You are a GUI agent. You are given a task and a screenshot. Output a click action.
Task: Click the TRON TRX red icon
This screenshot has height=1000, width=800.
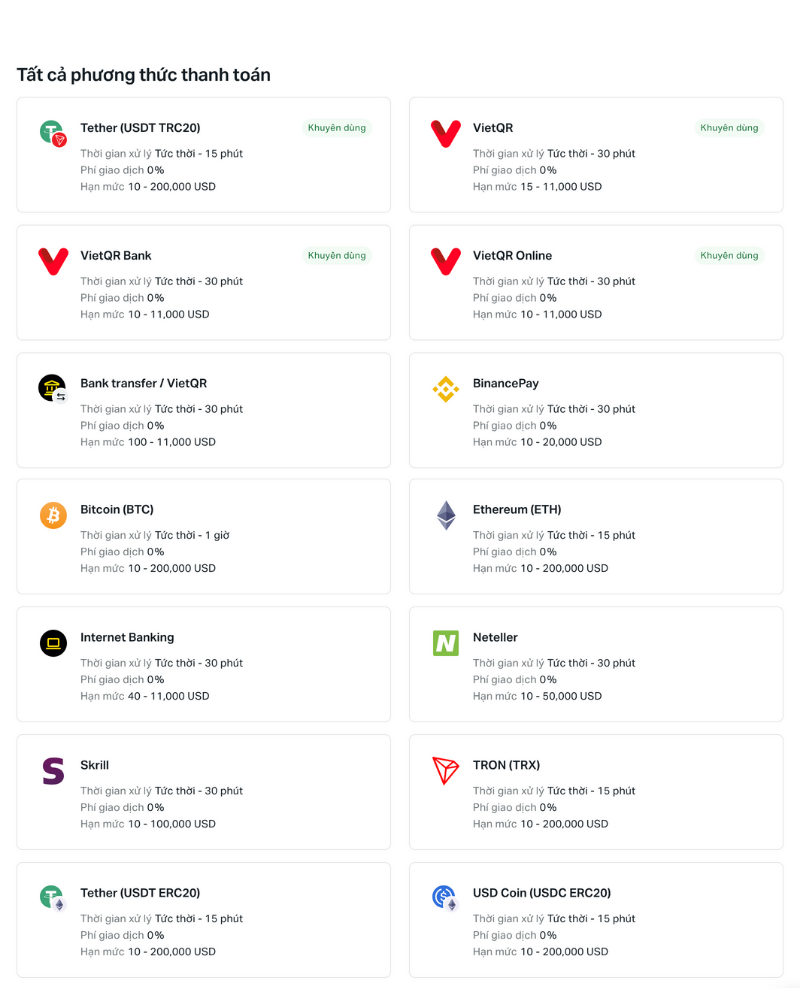pos(445,771)
